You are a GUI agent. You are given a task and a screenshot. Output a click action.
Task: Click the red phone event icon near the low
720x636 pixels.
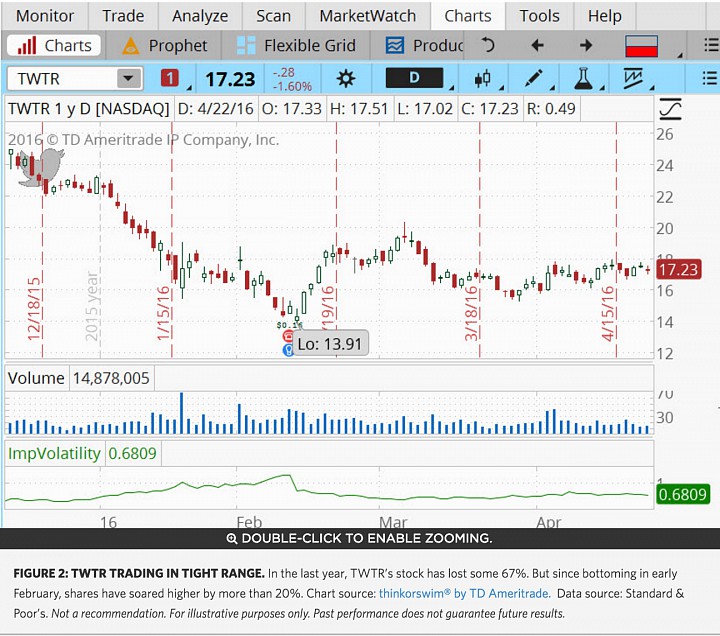pyautogui.click(x=288, y=336)
